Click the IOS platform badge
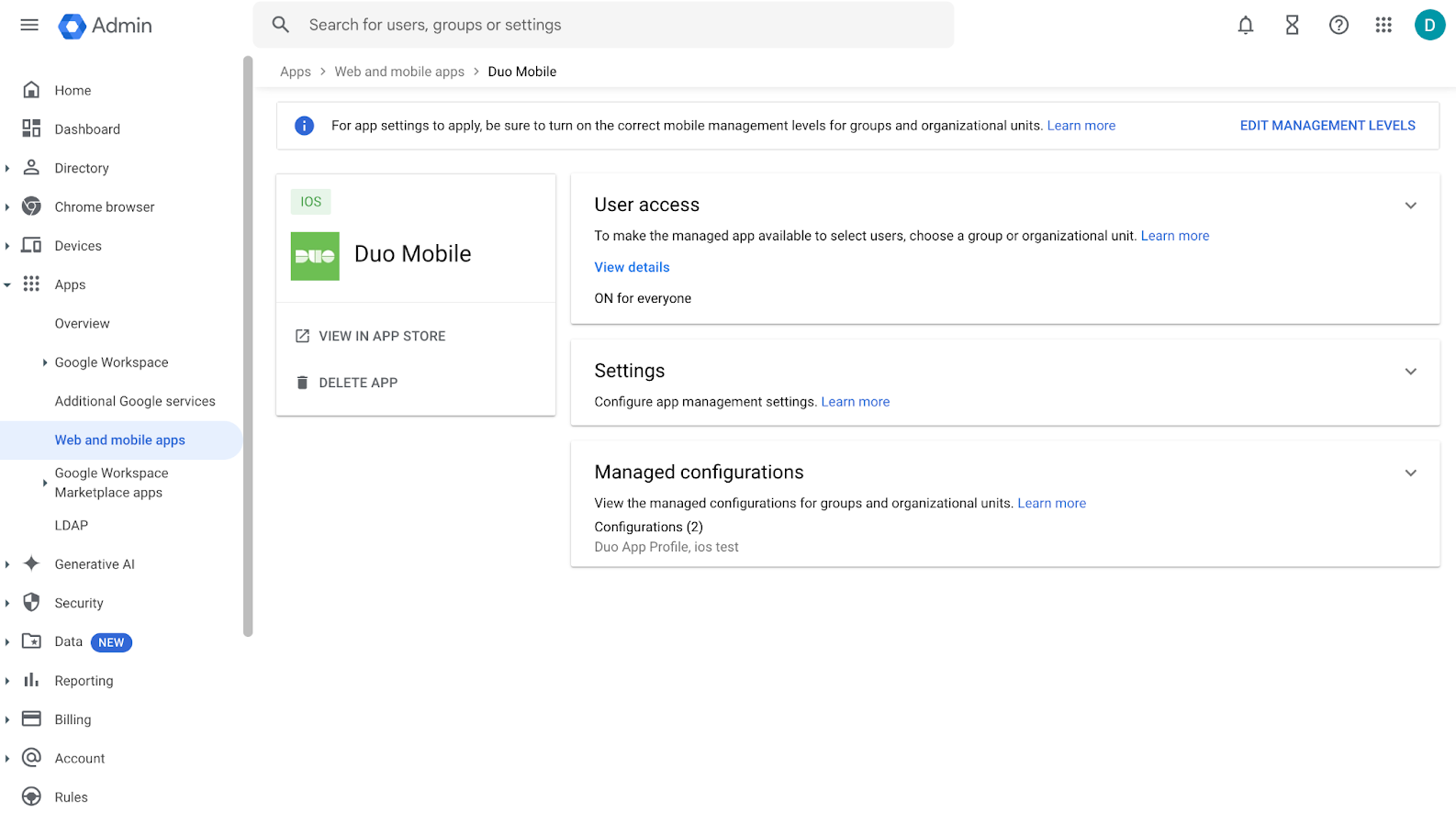The height and width of the screenshot is (813, 1456). pos(311,202)
